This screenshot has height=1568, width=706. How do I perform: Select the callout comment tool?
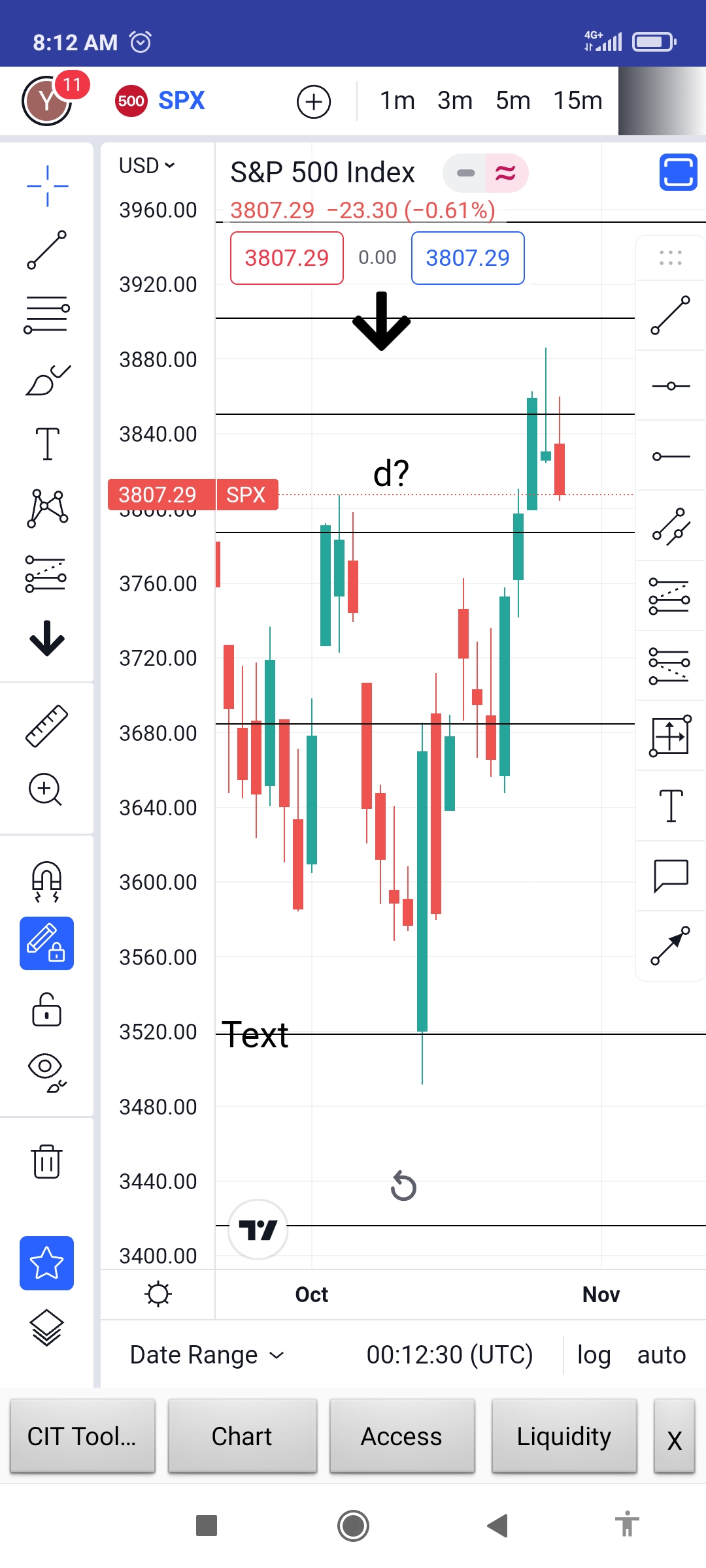tap(671, 876)
